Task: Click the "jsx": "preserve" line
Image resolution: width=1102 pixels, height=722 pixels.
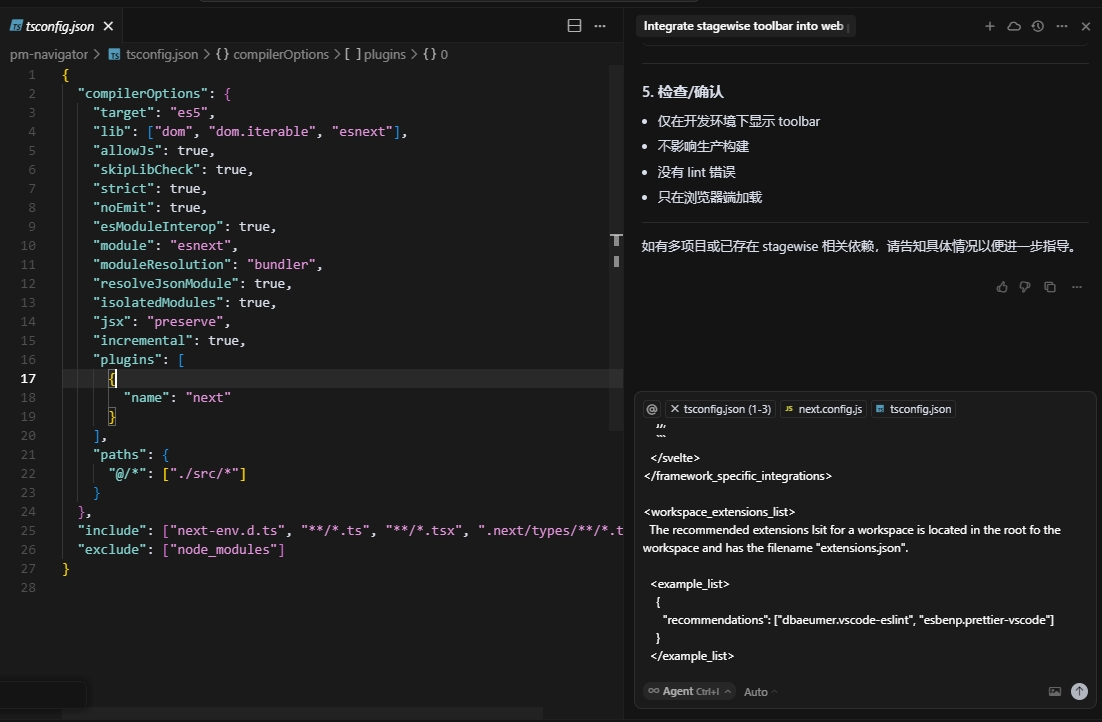Action: pyautogui.click(x=162, y=321)
